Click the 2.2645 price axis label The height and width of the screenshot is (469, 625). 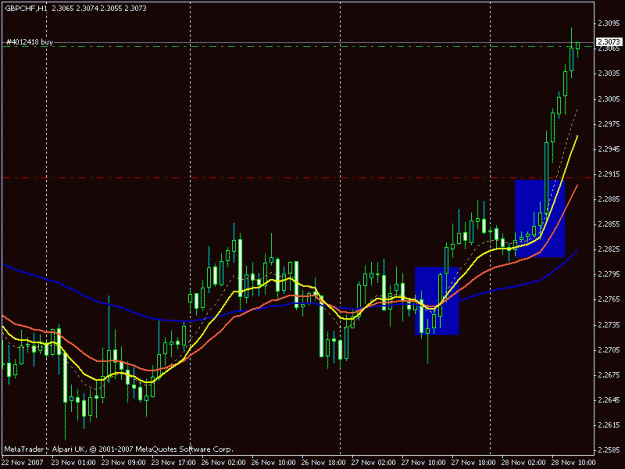point(609,400)
